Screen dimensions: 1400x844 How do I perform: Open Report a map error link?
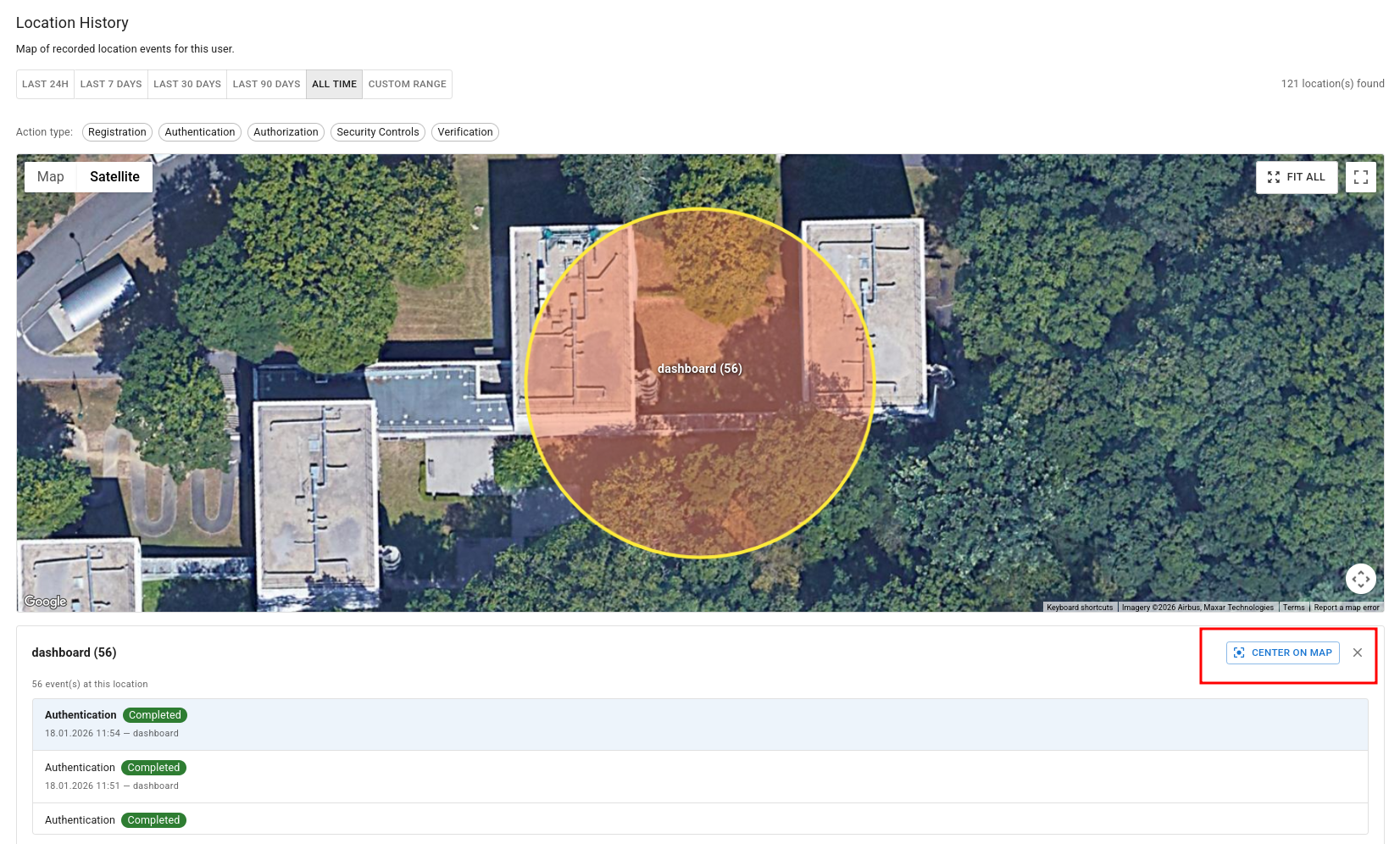pos(1346,608)
